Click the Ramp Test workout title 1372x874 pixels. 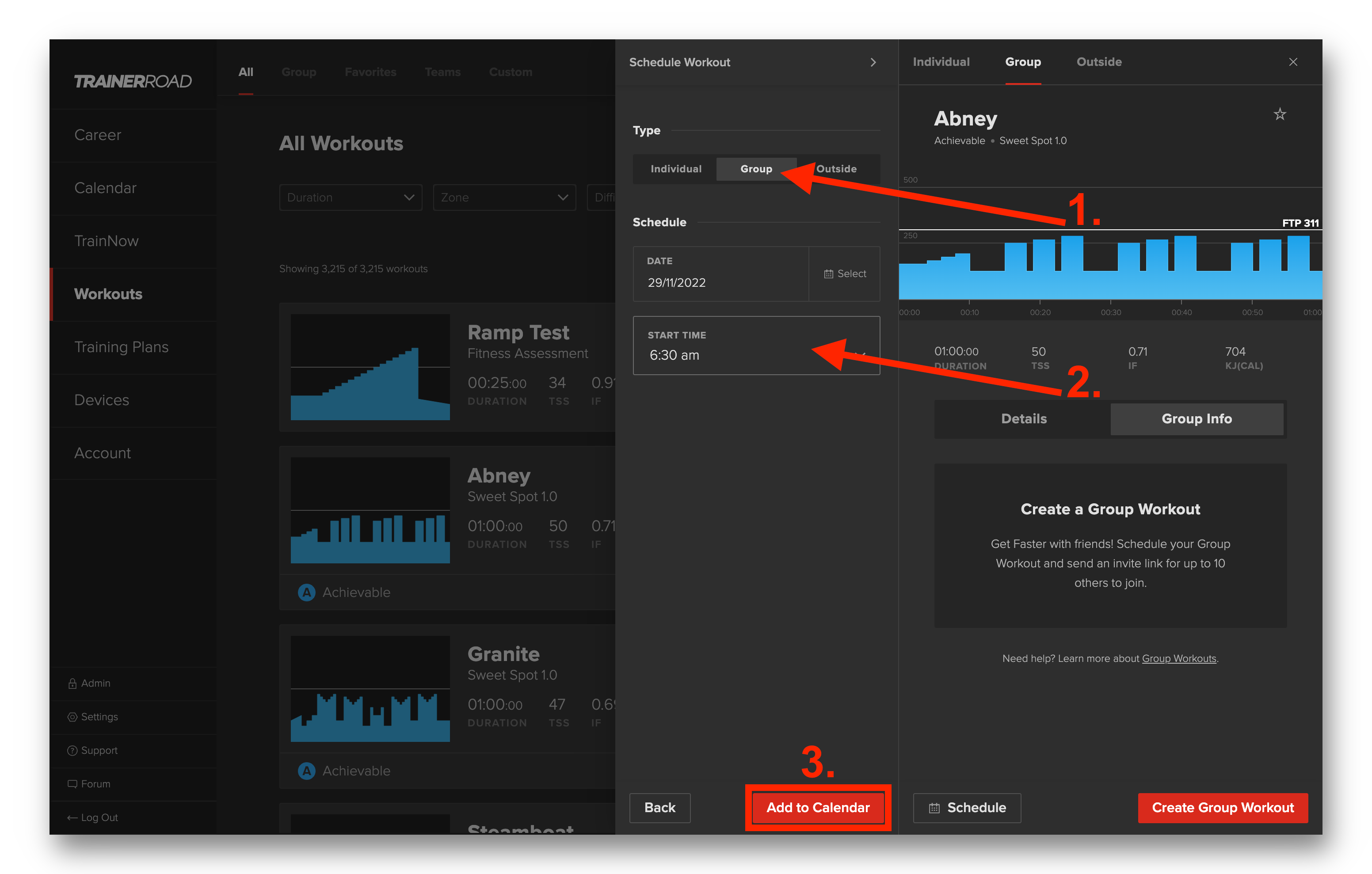pyautogui.click(x=518, y=333)
